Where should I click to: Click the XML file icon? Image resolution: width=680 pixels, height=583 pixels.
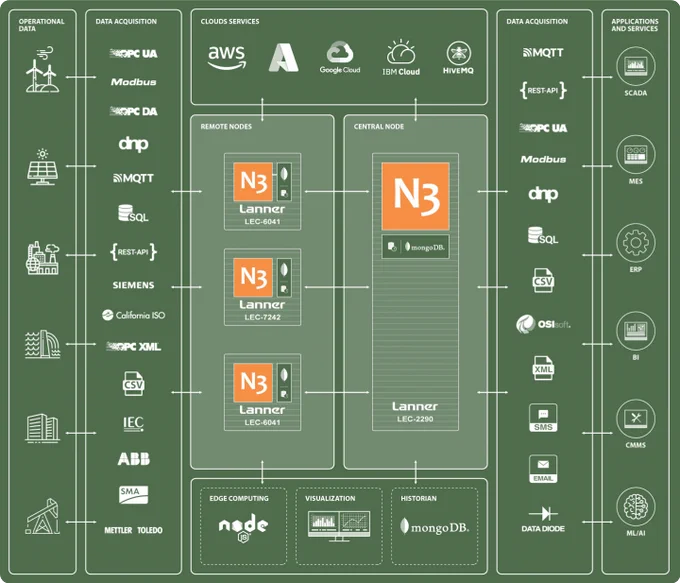[x=543, y=368]
